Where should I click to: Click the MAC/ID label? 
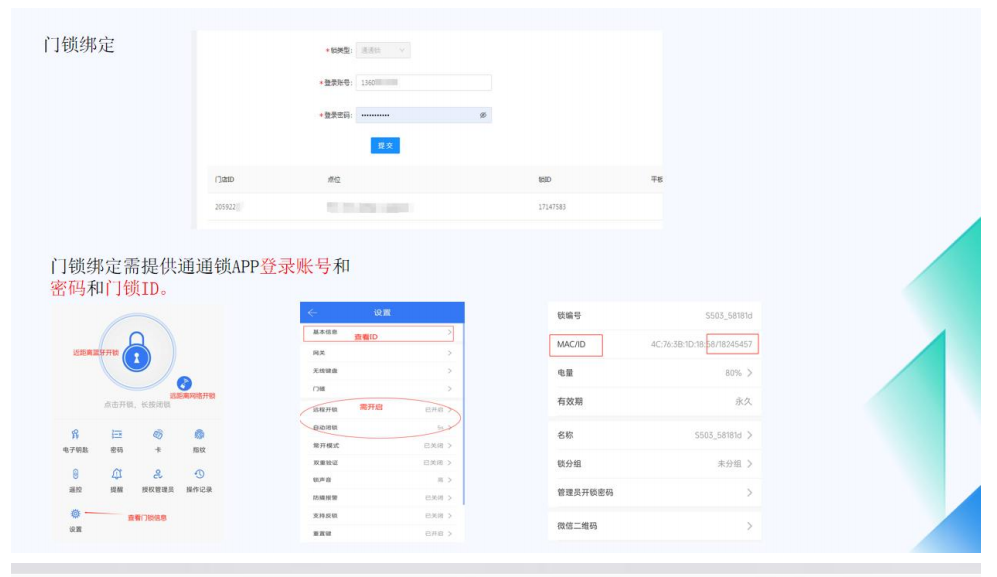point(571,344)
